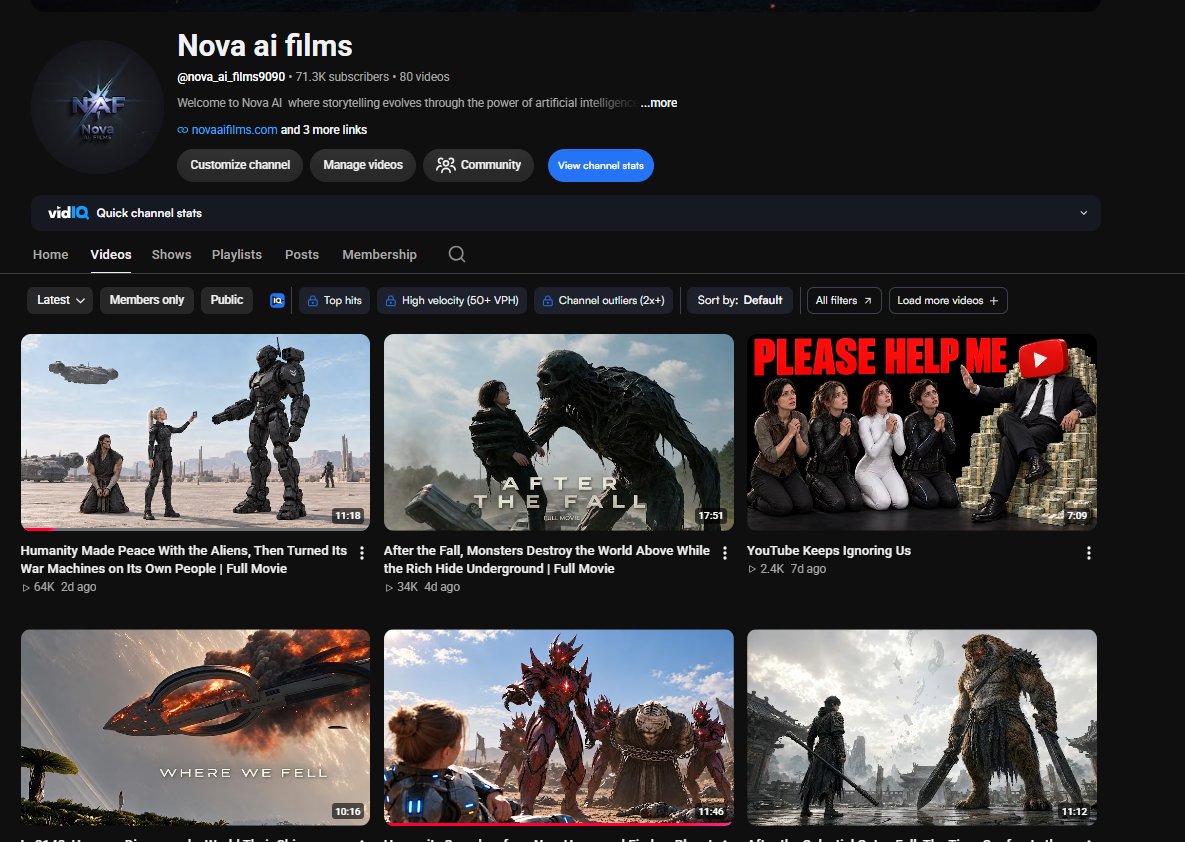Expand the Quick channel stats panel chevron
Screen dimensions: 1185x842
point(1084,213)
